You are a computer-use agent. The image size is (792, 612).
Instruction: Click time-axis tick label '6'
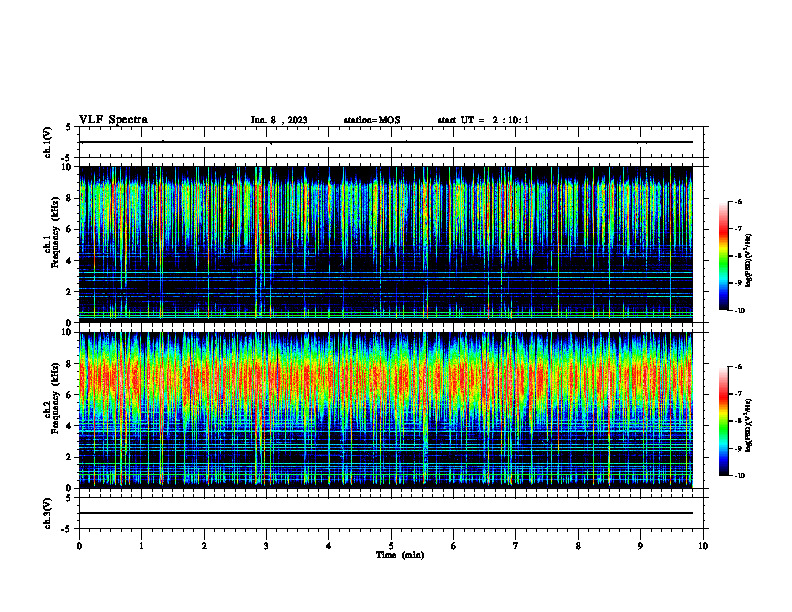(x=454, y=546)
